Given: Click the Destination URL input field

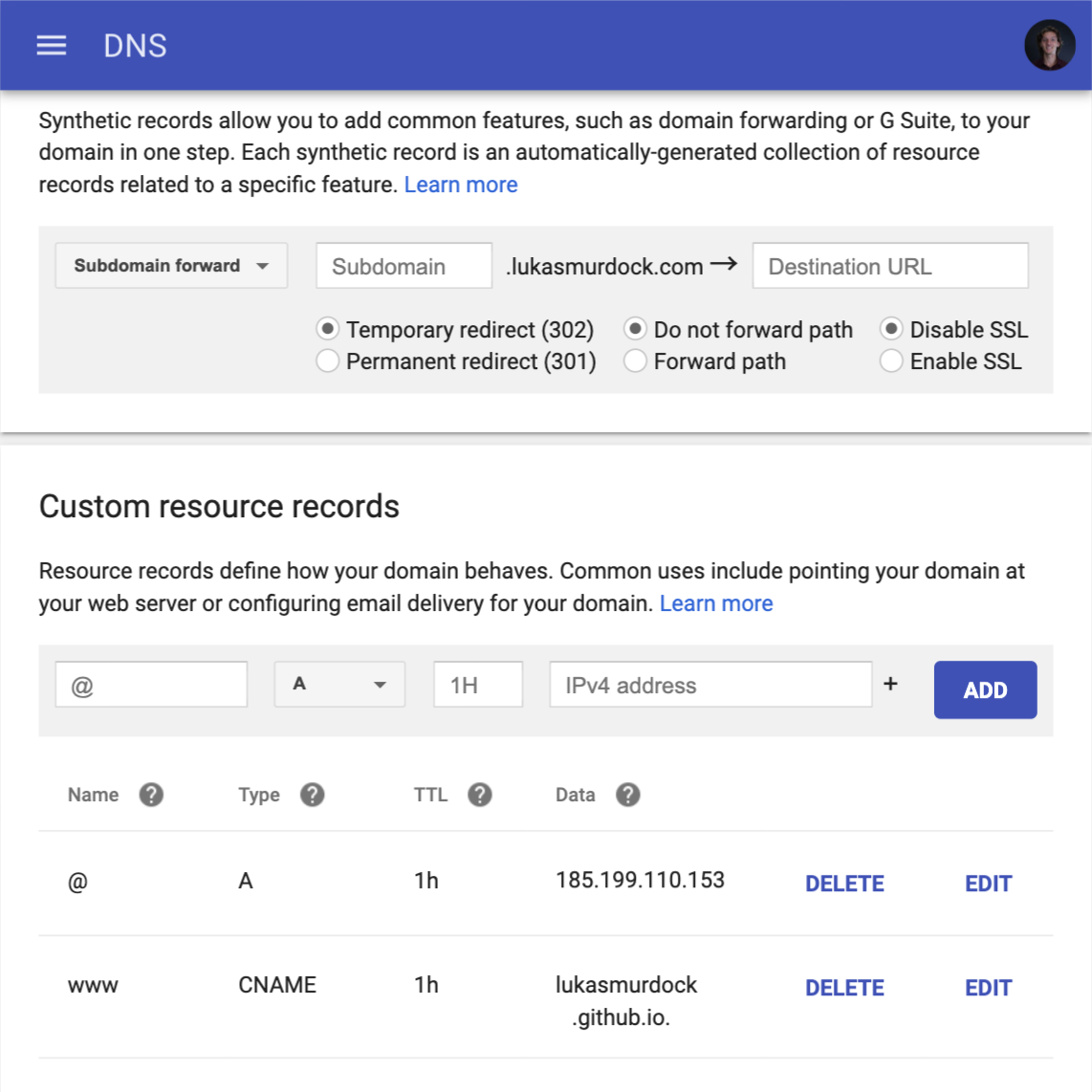Looking at the screenshot, I should click(890, 265).
